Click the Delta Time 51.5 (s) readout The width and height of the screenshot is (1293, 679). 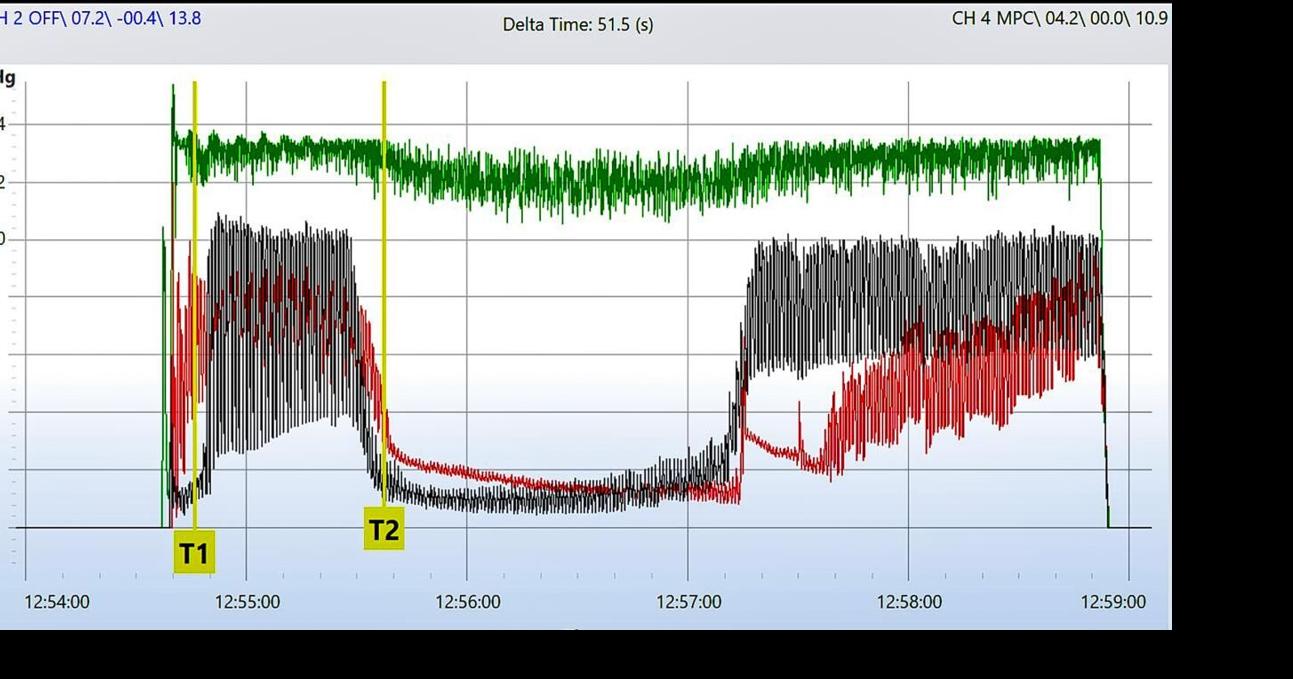click(578, 24)
